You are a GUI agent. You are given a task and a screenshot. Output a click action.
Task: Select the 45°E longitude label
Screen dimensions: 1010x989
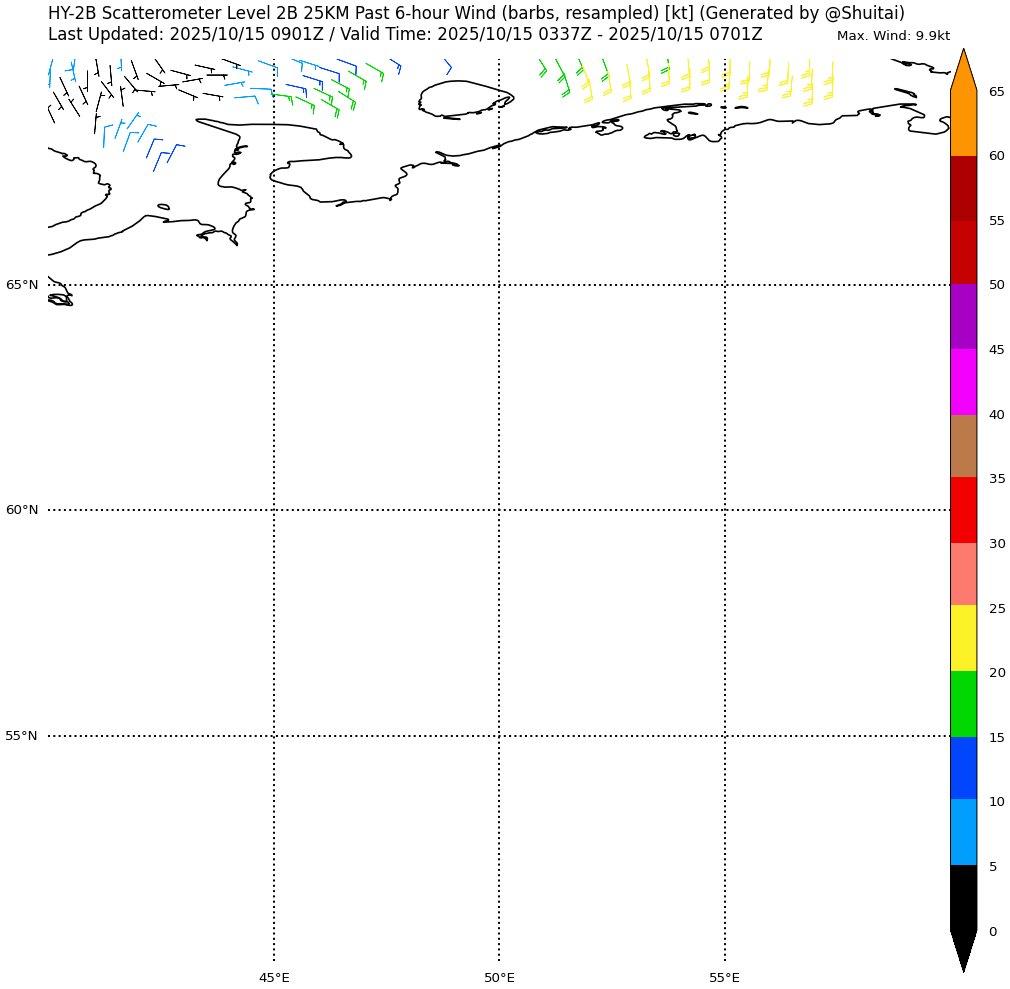[274, 977]
